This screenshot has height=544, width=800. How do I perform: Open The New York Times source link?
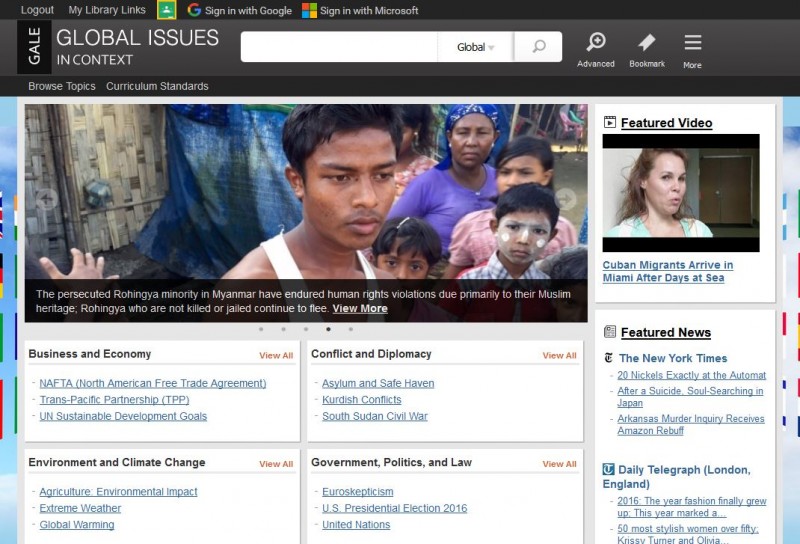point(673,358)
